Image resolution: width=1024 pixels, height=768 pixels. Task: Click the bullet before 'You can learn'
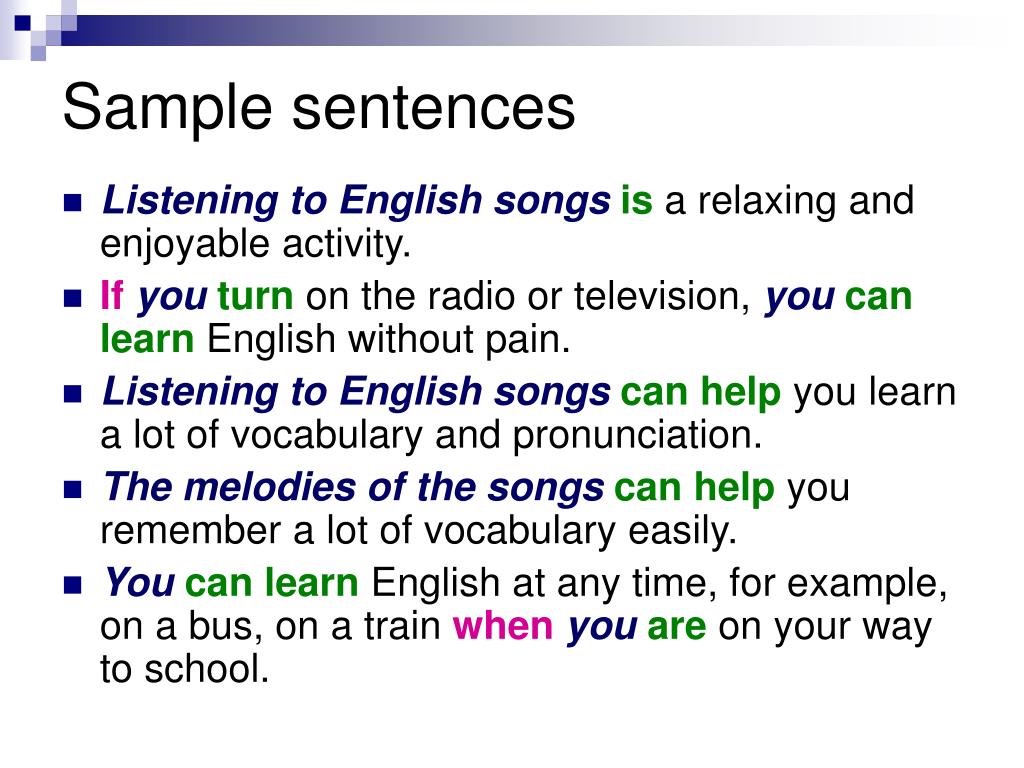tap(72, 584)
